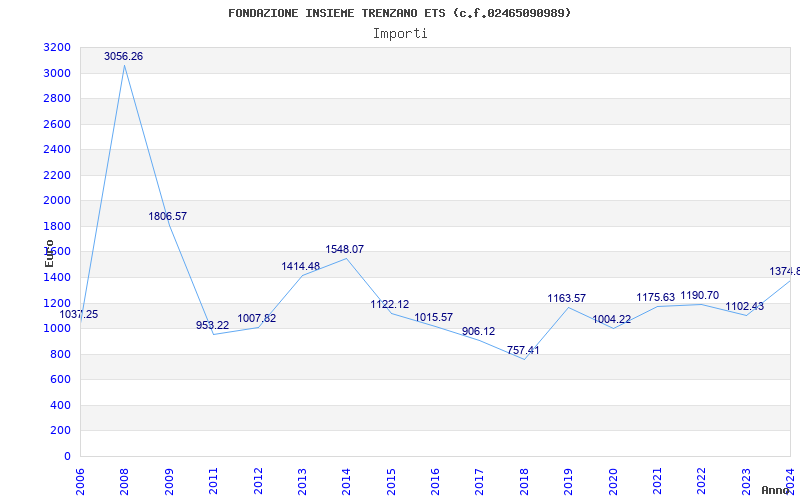800x500 pixels.
Task: Click the y-axis tick 1800
Action: [x=57, y=227]
